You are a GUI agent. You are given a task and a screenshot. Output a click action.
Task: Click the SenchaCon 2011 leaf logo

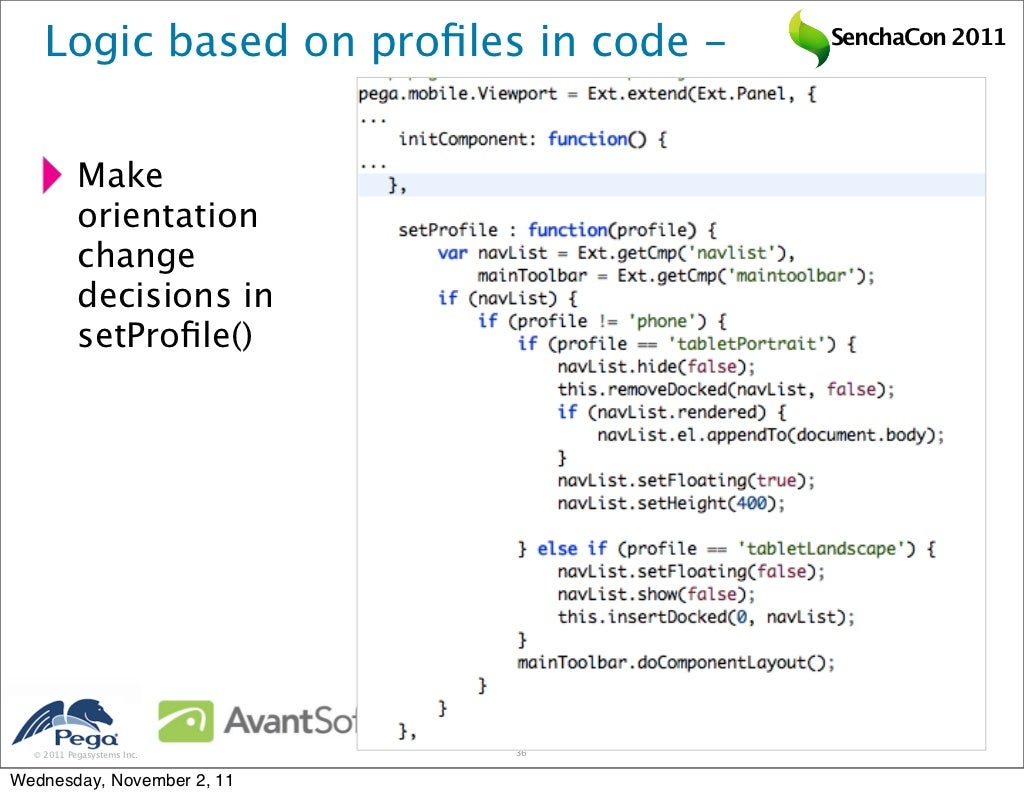(x=808, y=38)
